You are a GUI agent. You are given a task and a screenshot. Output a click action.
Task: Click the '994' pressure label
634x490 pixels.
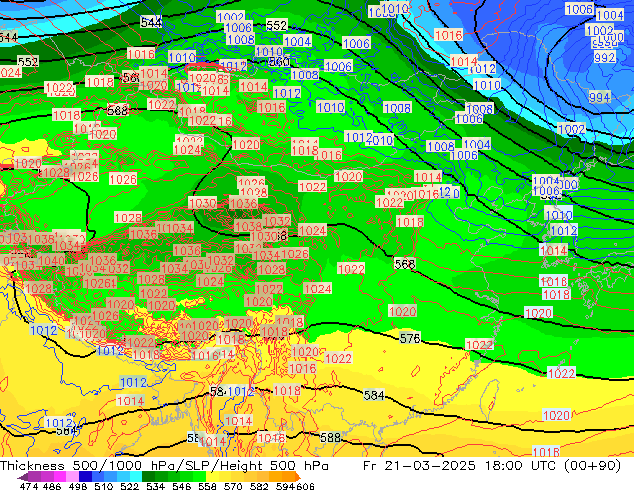(x=599, y=97)
